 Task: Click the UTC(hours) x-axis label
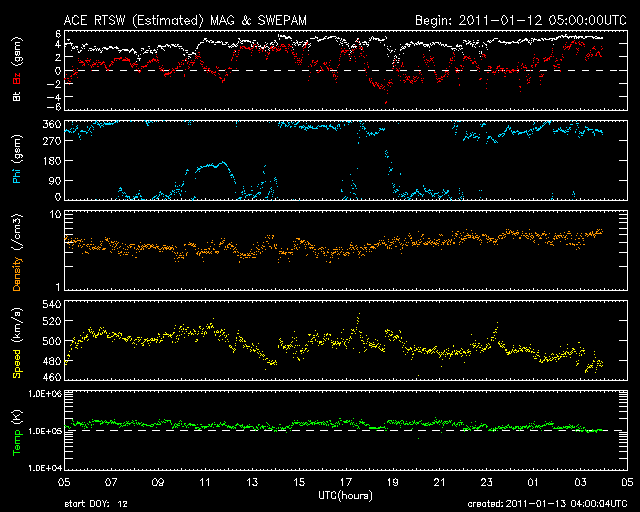pos(345,496)
